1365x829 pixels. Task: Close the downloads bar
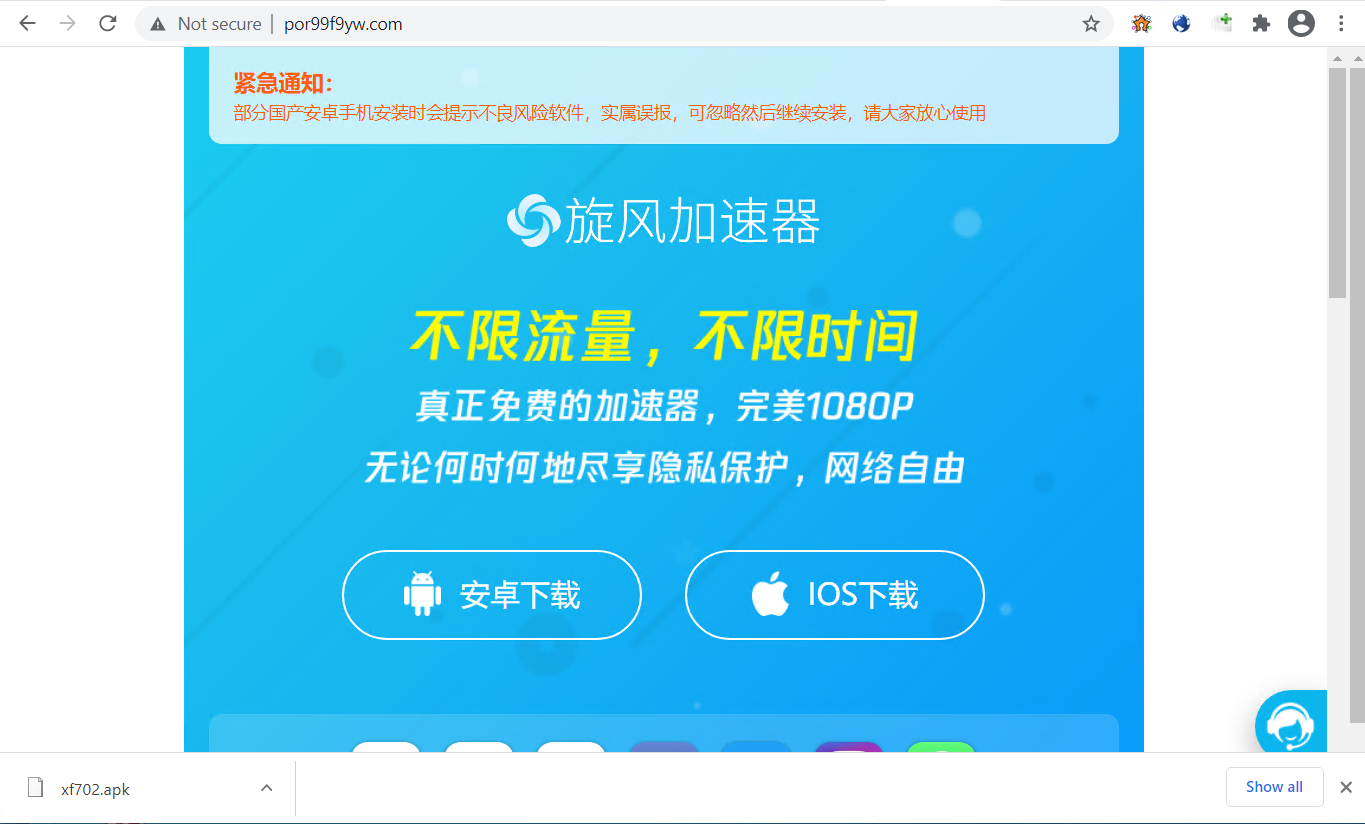pyautogui.click(x=1346, y=788)
